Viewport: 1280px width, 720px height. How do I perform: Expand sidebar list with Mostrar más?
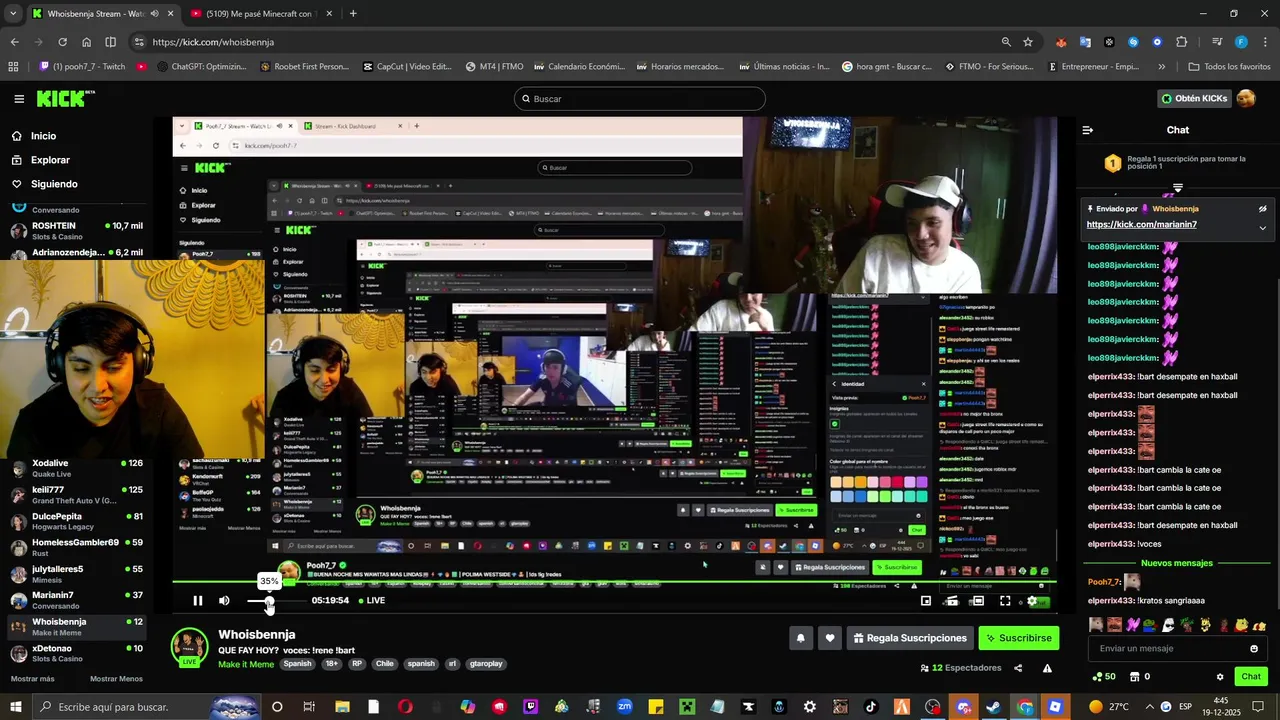tap(32, 679)
